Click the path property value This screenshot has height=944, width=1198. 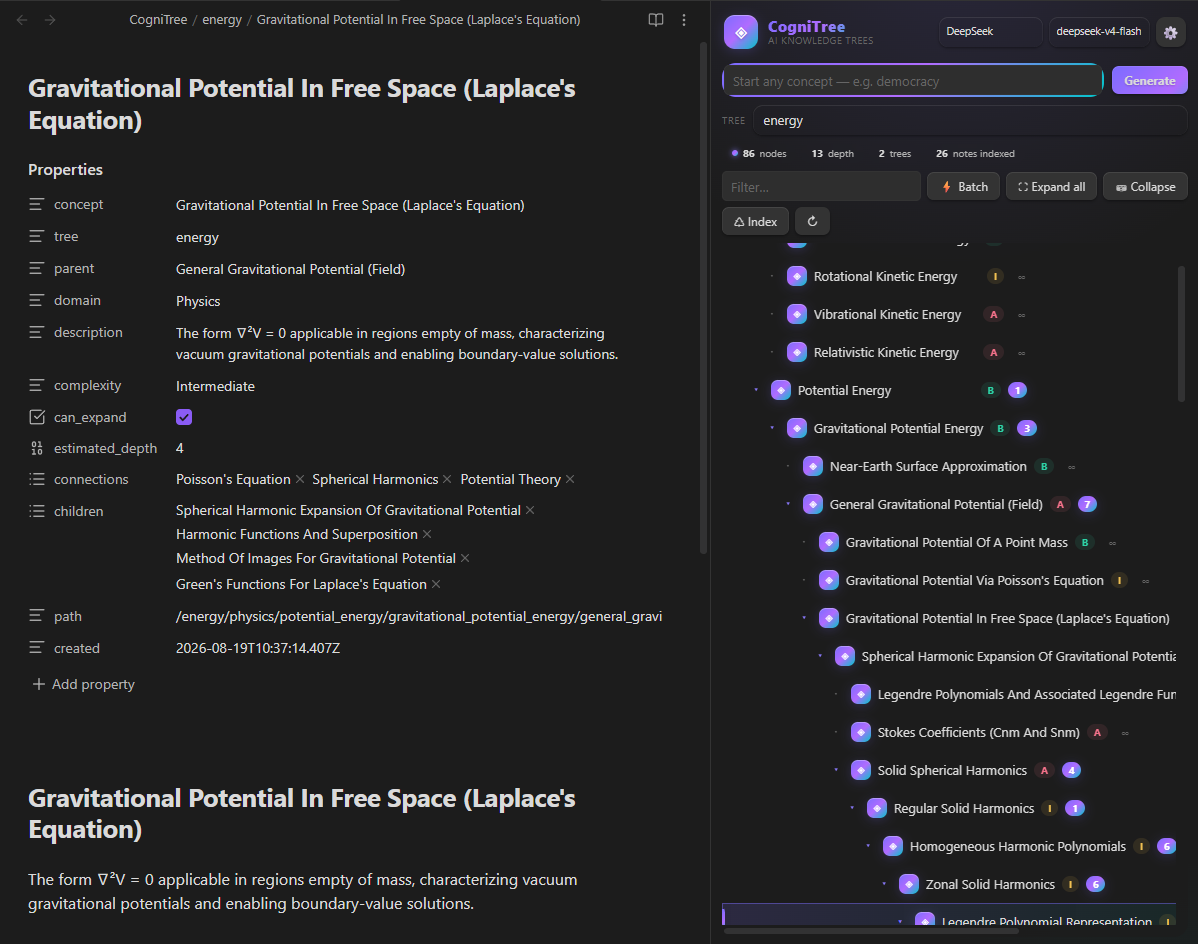(x=419, y=616)
